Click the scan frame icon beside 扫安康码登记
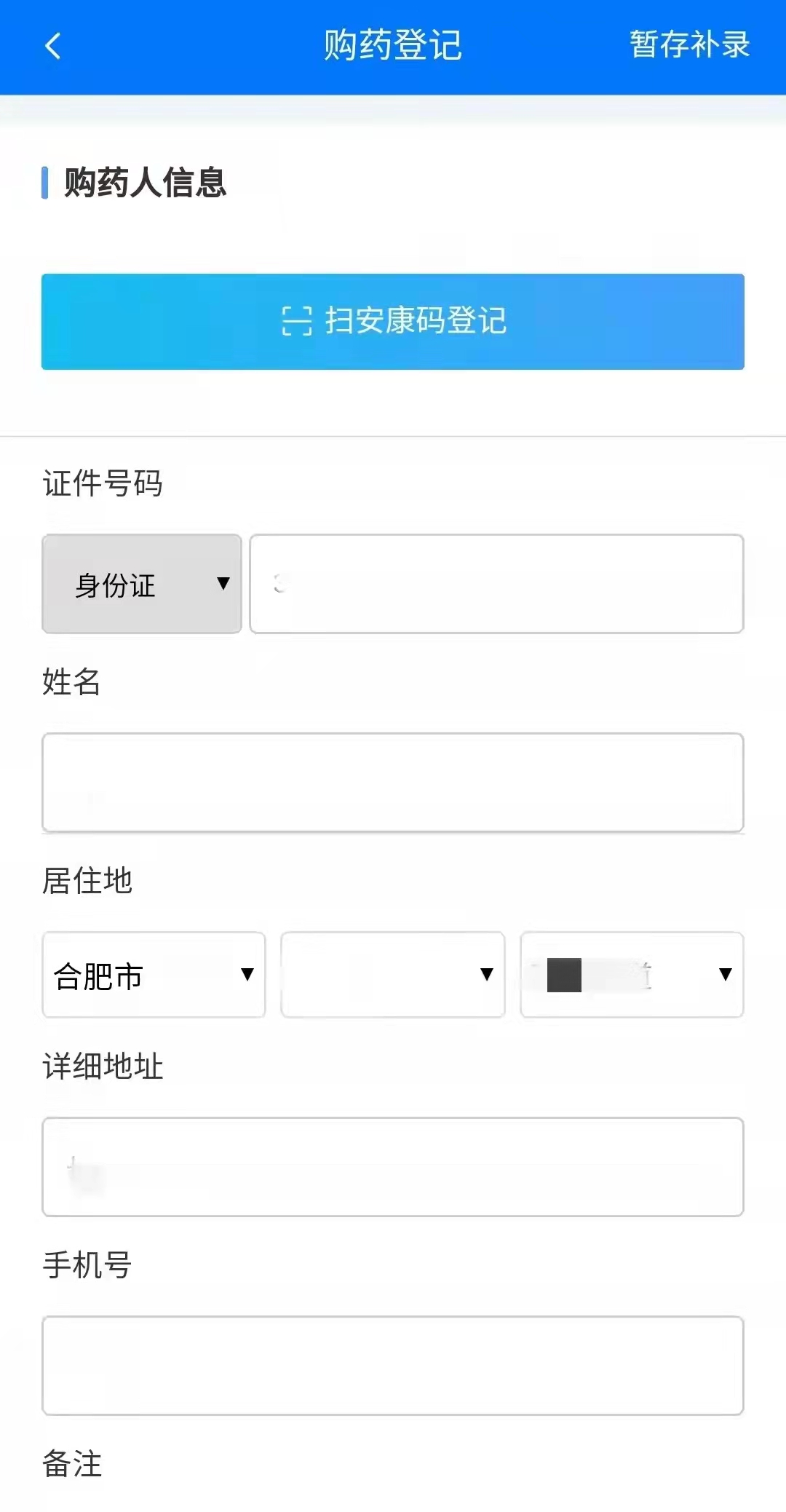 click(x=296, y=321)
